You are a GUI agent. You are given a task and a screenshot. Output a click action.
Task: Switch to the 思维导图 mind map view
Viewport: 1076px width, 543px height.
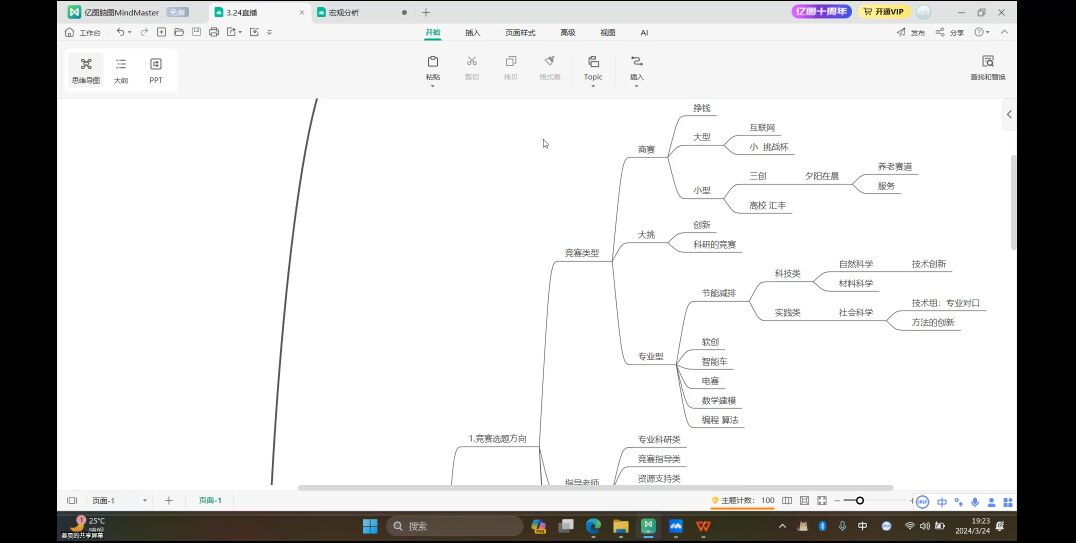[86, 70]
